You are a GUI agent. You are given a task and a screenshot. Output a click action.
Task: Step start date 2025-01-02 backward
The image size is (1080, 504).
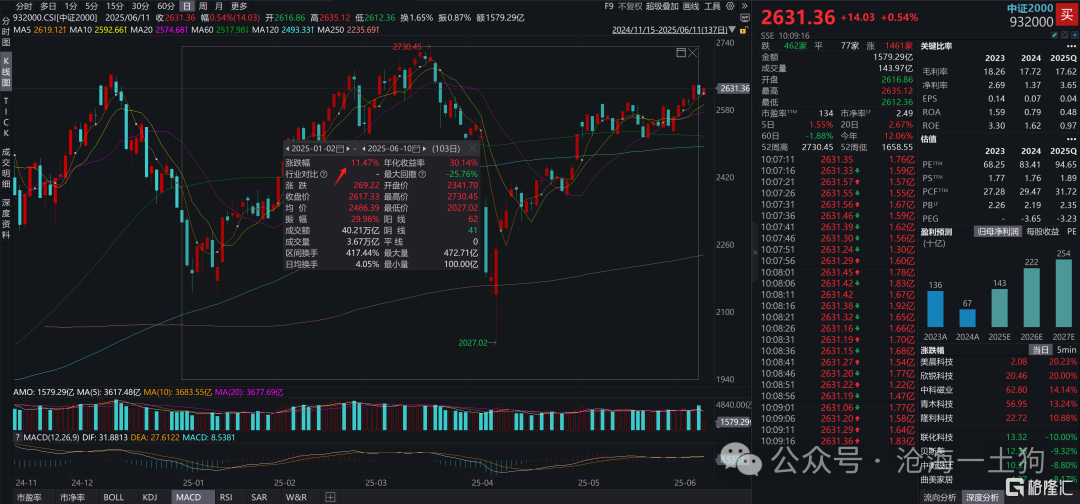click(x=287, y=148)
